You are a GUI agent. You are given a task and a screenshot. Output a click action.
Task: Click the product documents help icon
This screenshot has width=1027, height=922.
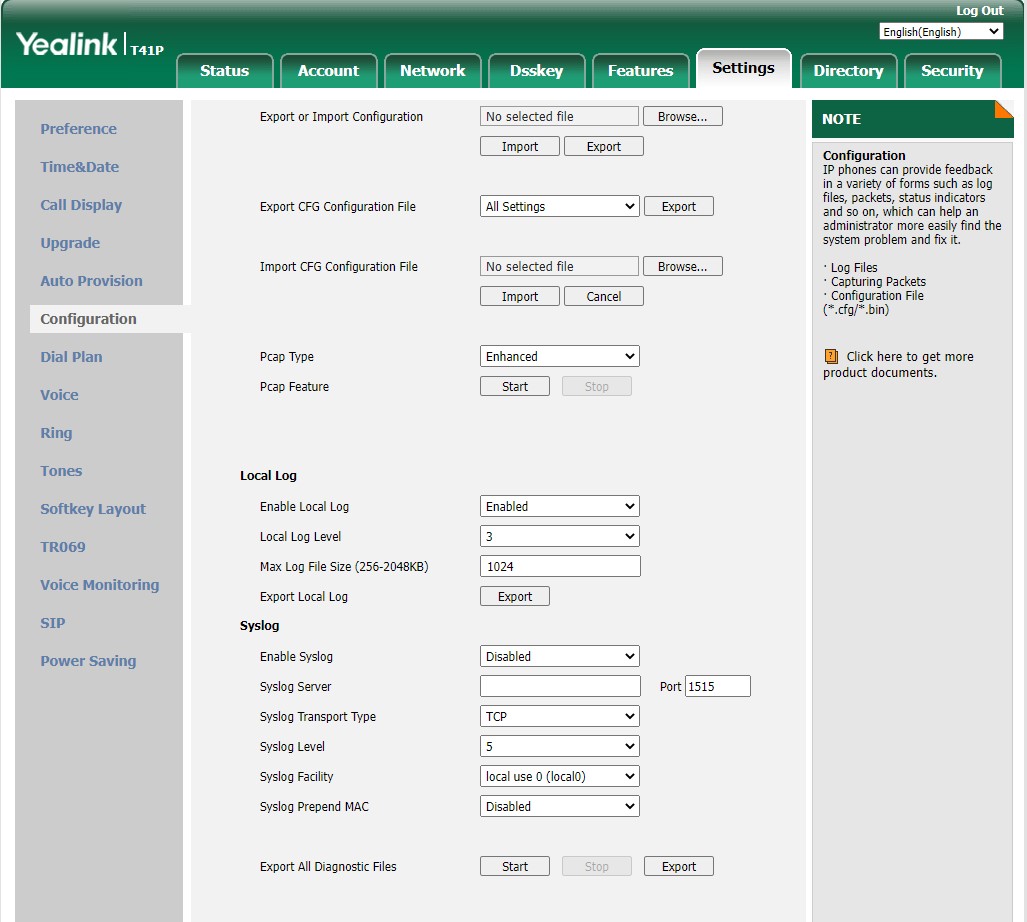[831, 357]
